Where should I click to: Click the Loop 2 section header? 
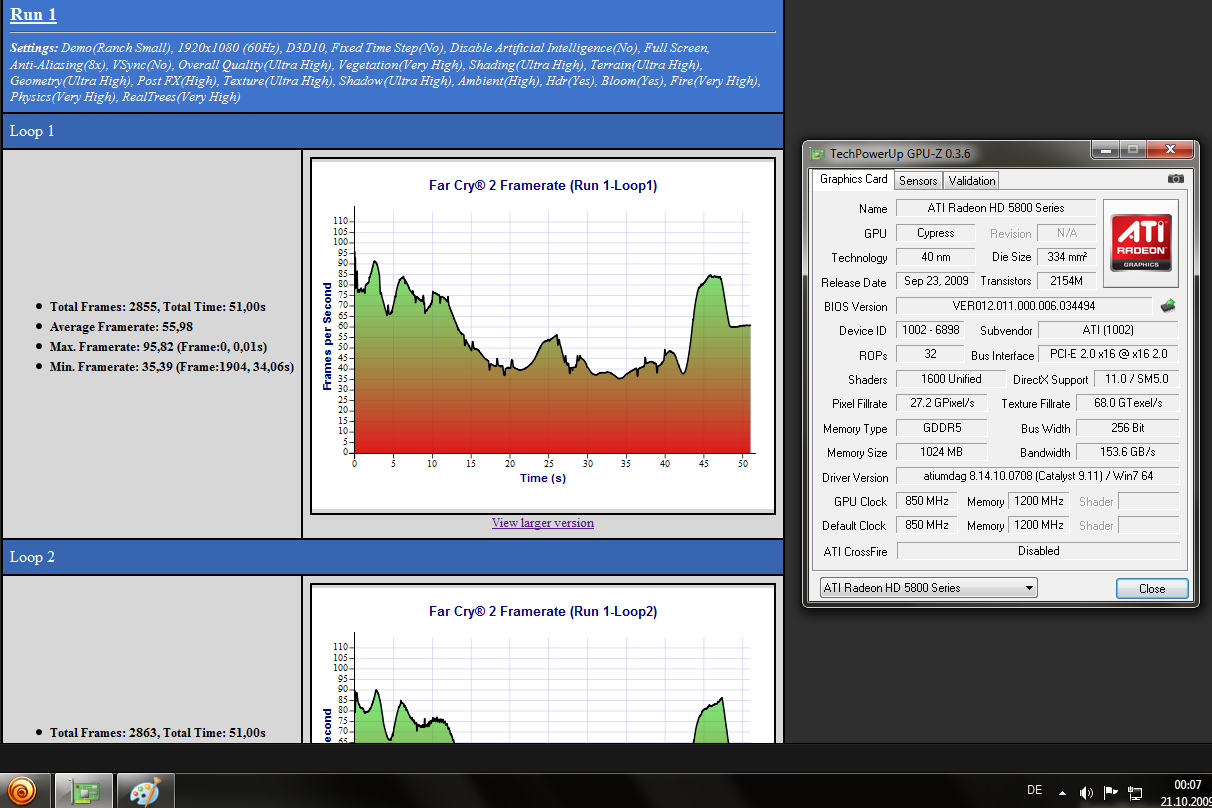tap(392, 557)
